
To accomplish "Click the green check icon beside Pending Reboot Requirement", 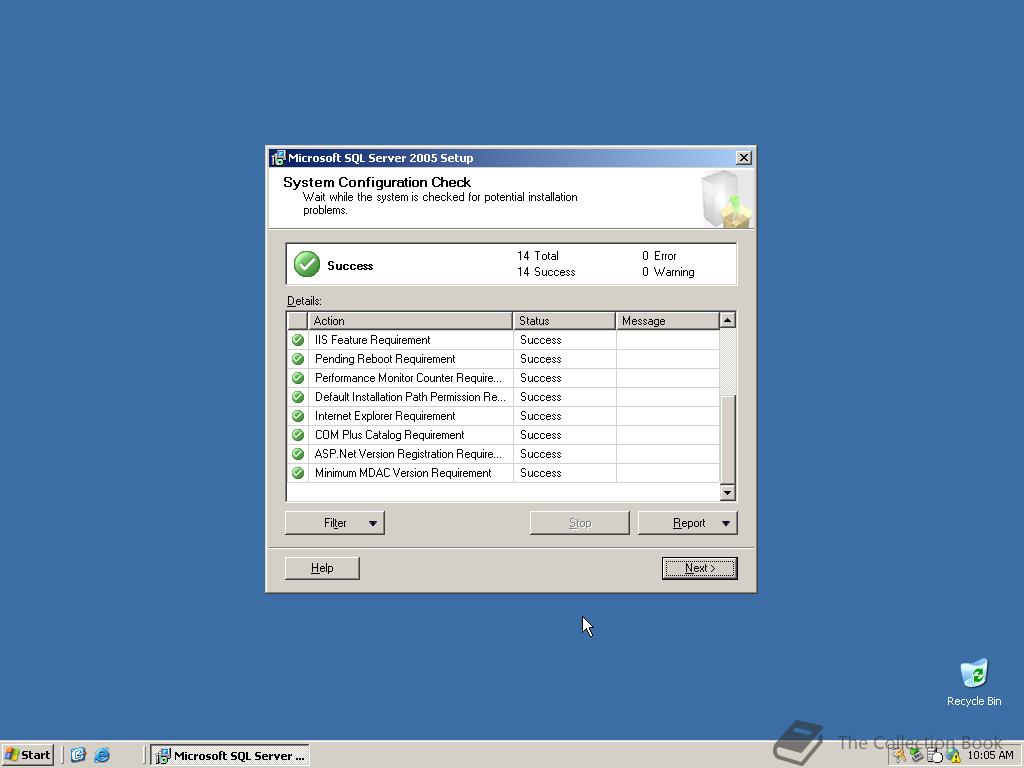I will 298,359.
